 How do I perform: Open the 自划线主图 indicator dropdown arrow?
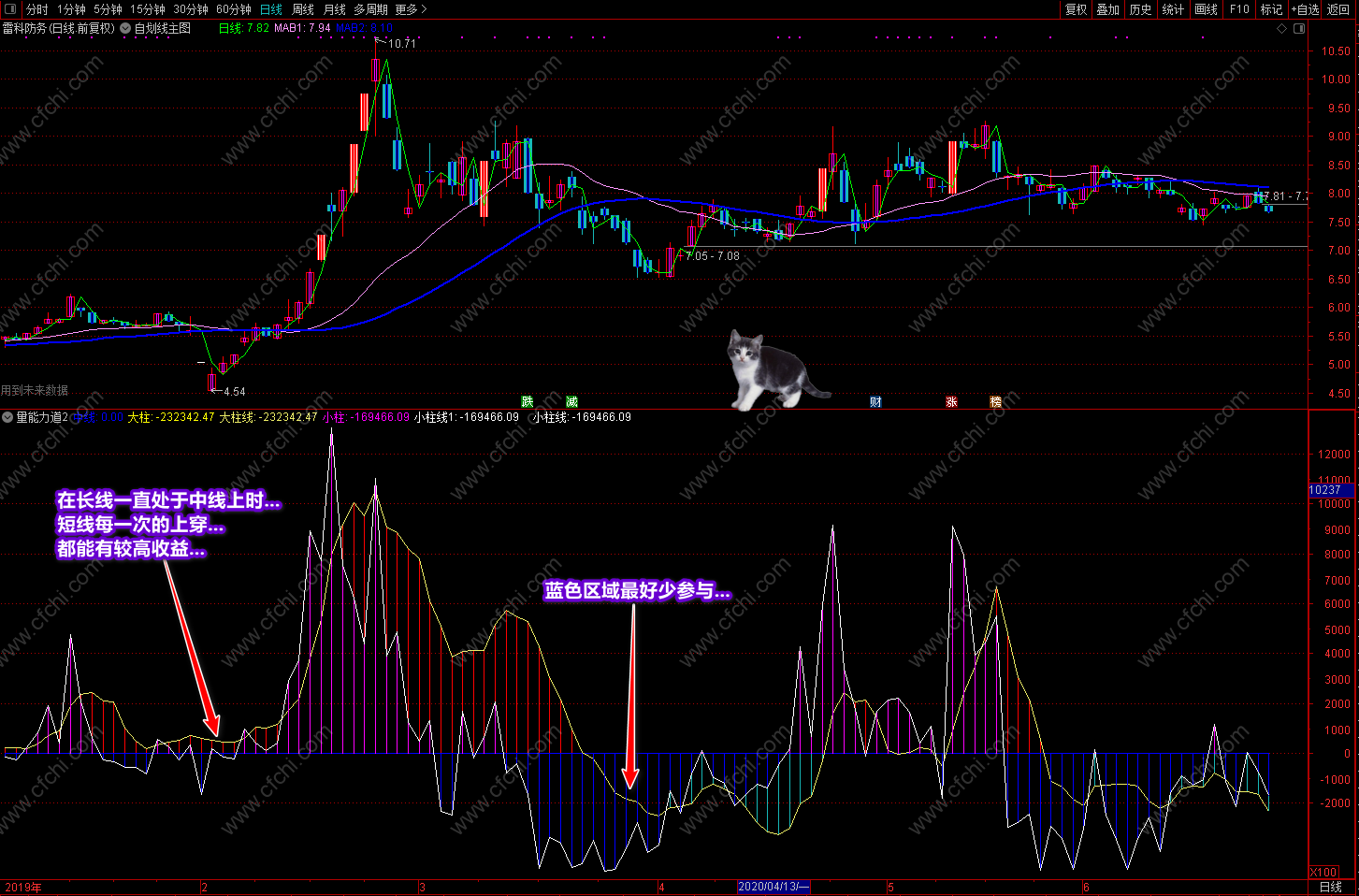coord(125,28)
